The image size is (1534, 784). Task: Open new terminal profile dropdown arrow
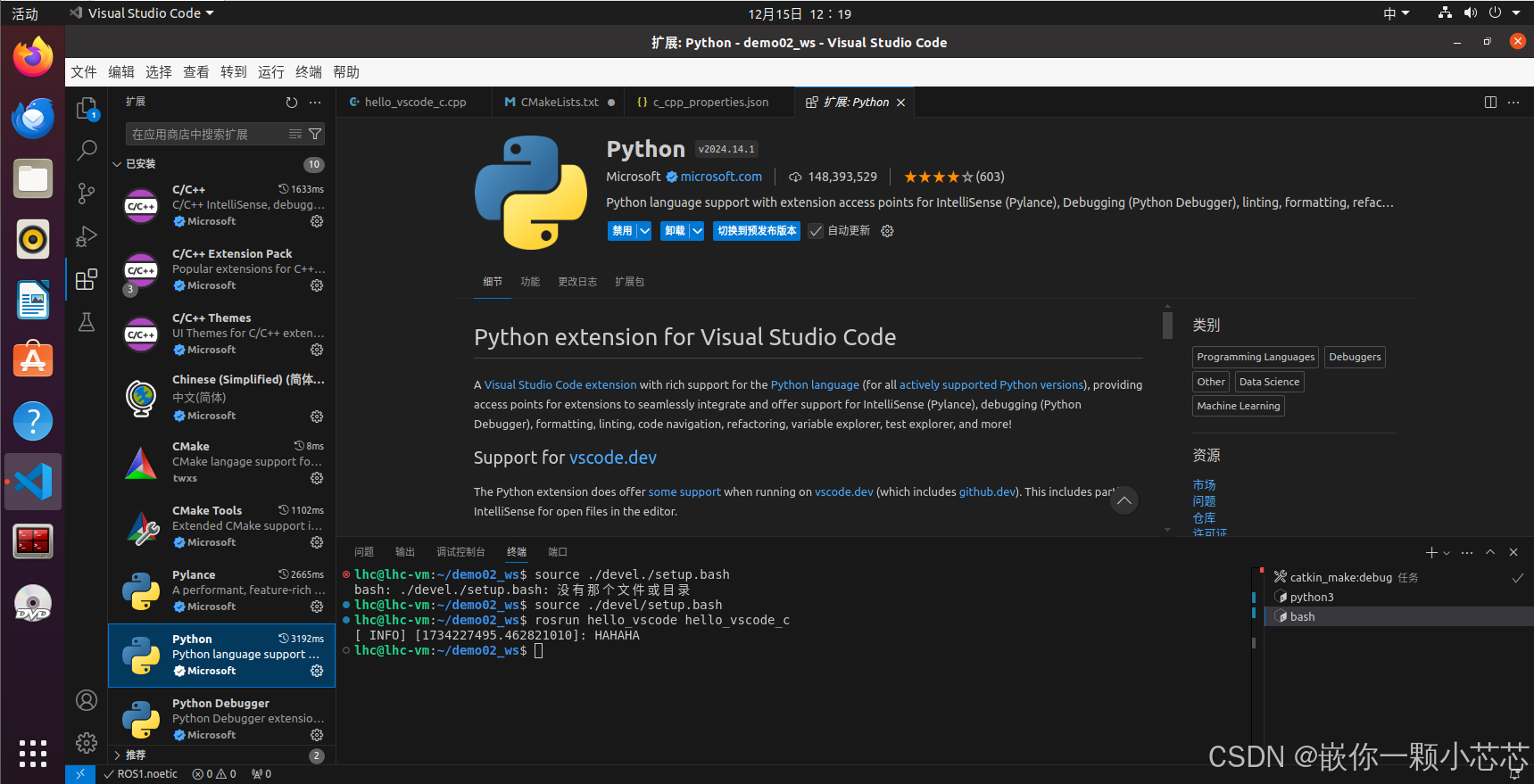coord(1447,553)
